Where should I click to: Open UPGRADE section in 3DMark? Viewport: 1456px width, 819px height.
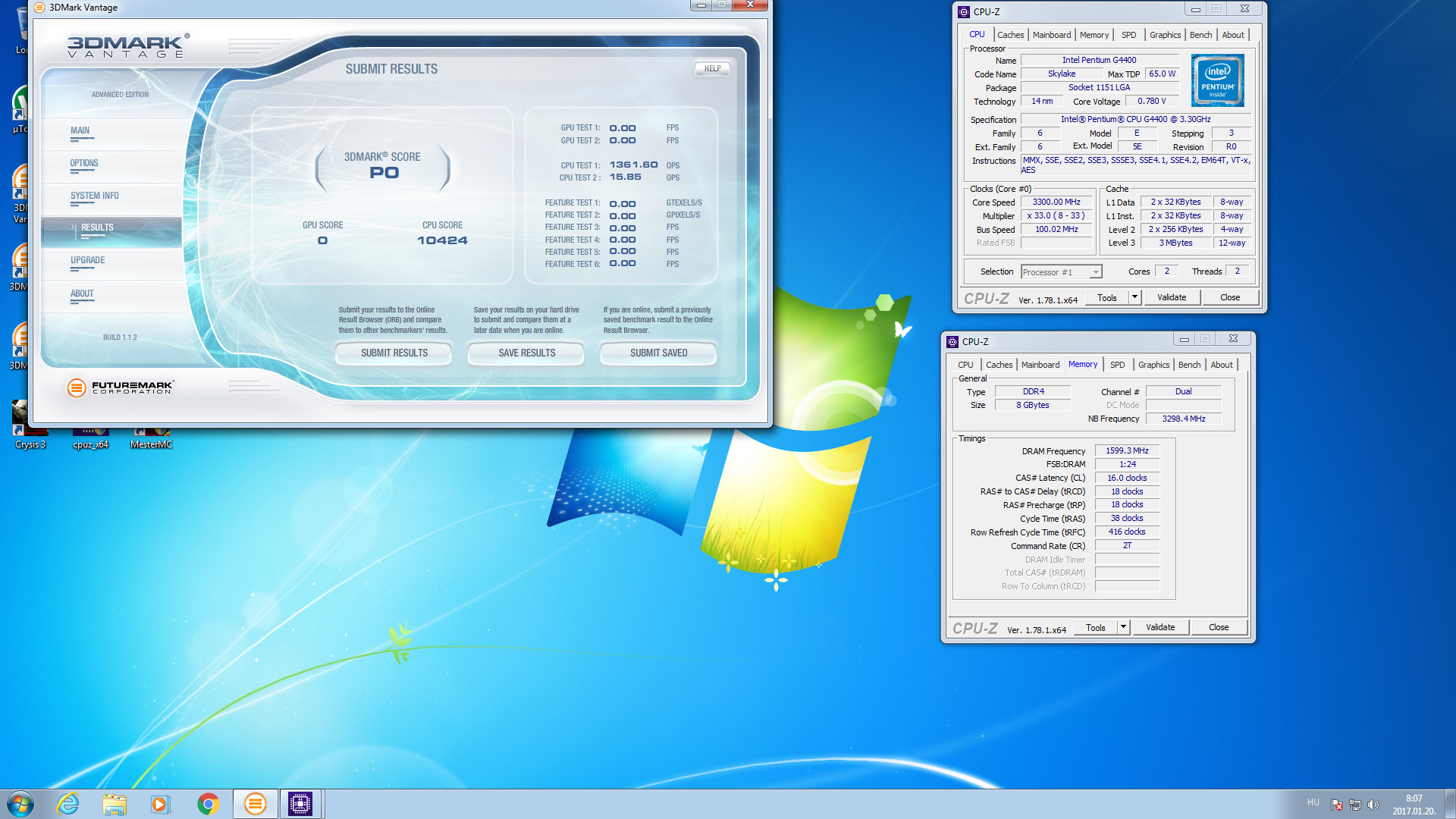coord(112,263)
